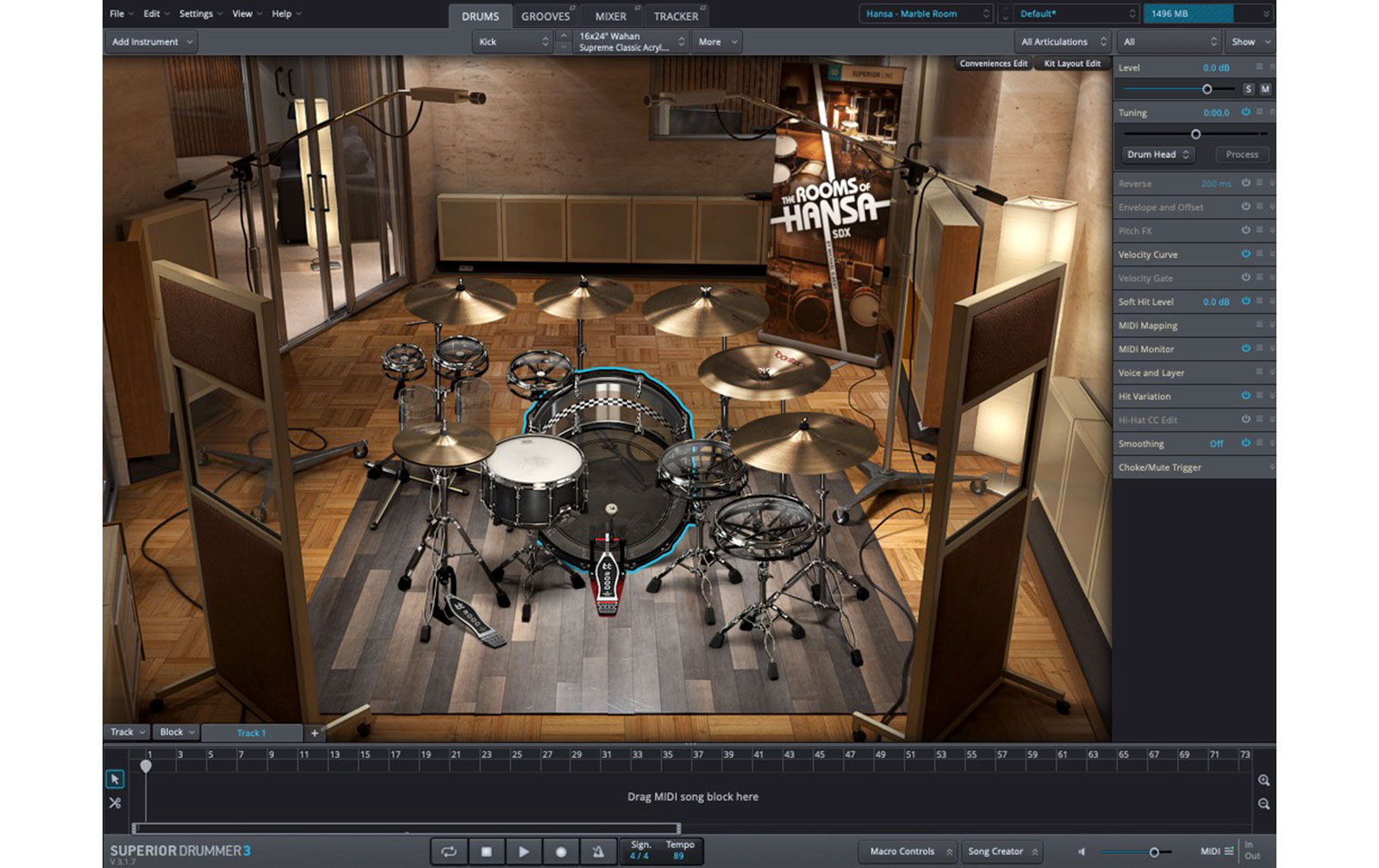Disable the Velocity Curve power button
The width and height of the screenshot is (1379, 868).
click(1245, 254)
